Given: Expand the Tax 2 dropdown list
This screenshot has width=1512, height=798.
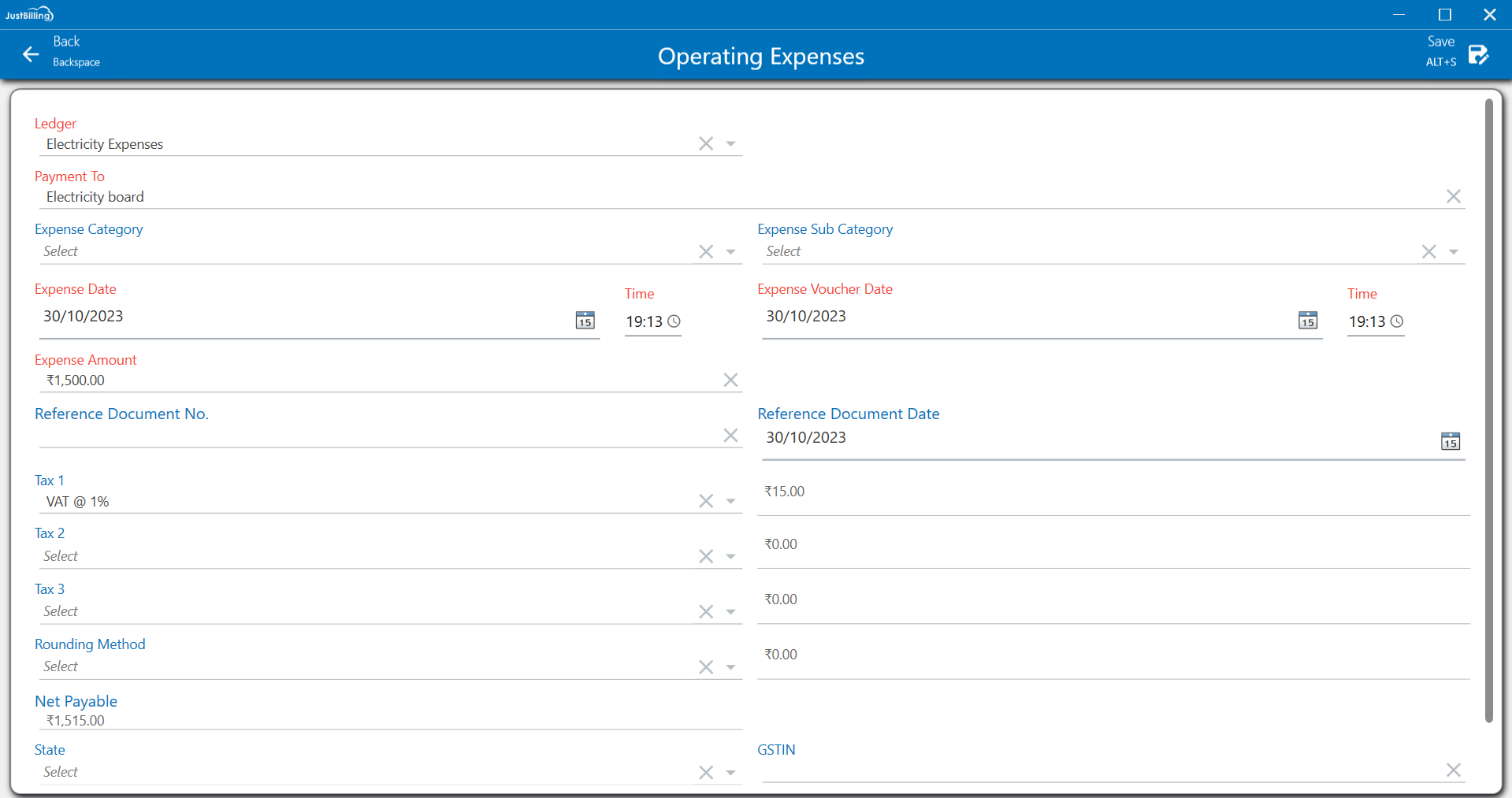Looking at the screenshot, I should point(731,557).
